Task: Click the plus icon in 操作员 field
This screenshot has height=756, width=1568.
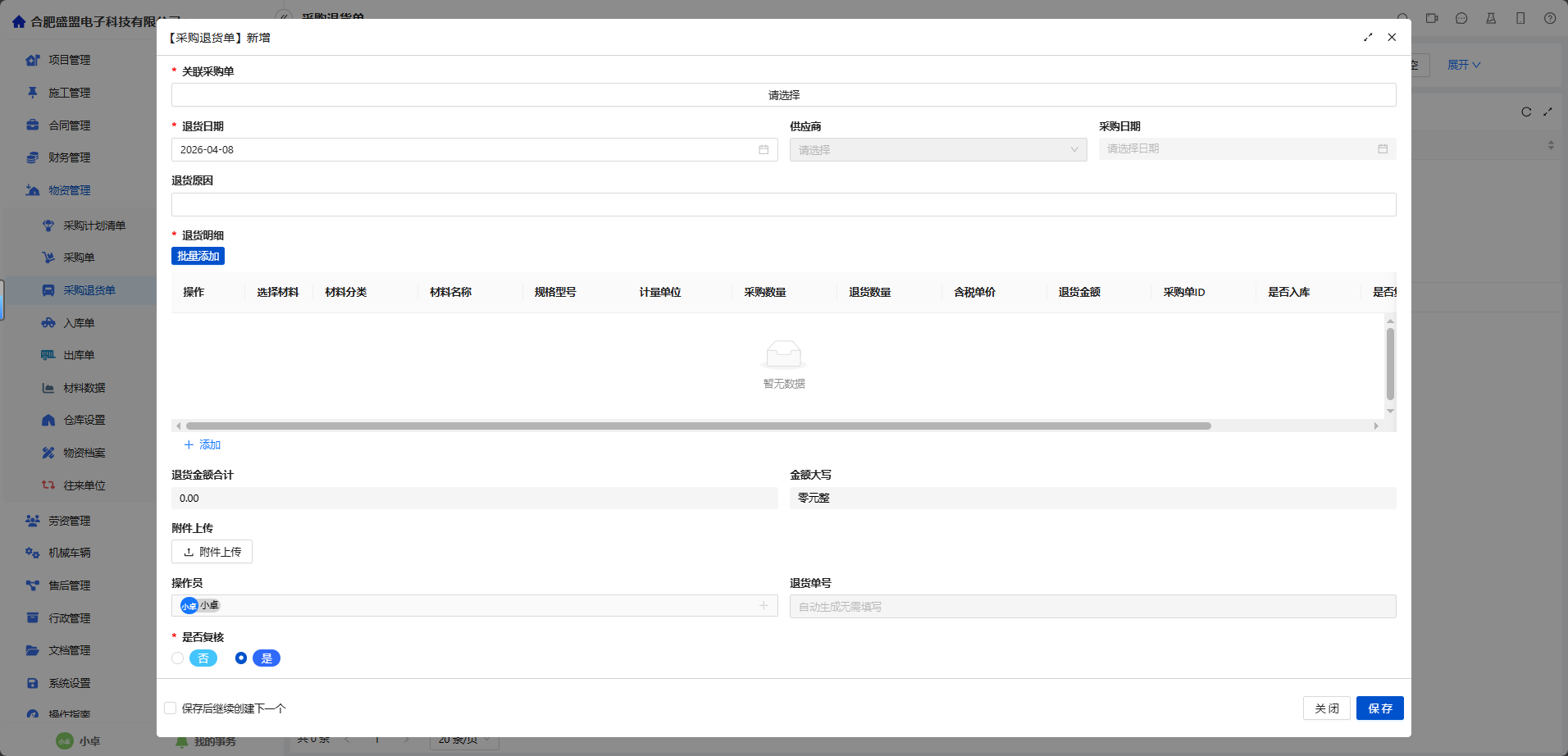Action: 763,606
